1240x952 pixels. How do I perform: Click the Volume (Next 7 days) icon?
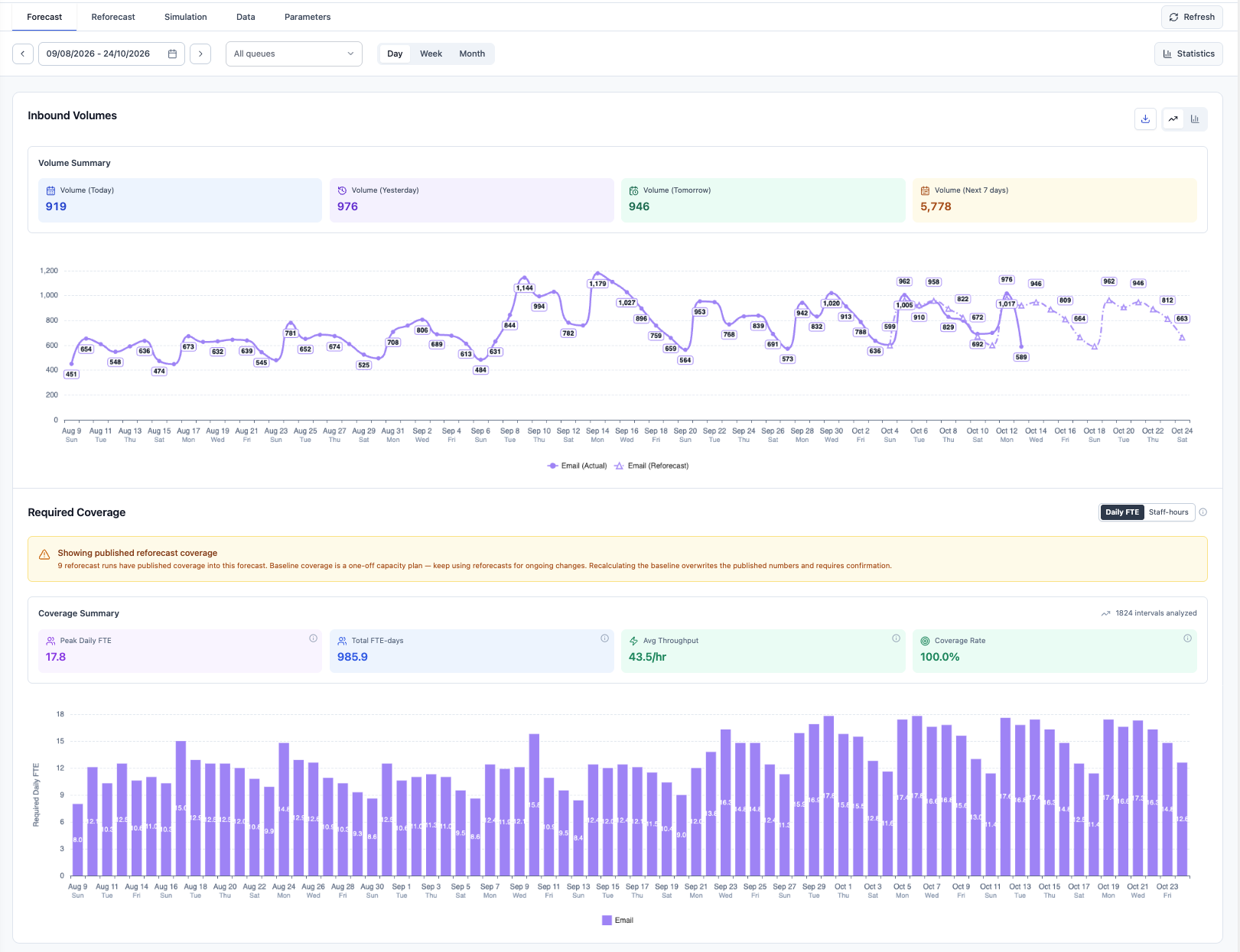click(x=925, y=190)
